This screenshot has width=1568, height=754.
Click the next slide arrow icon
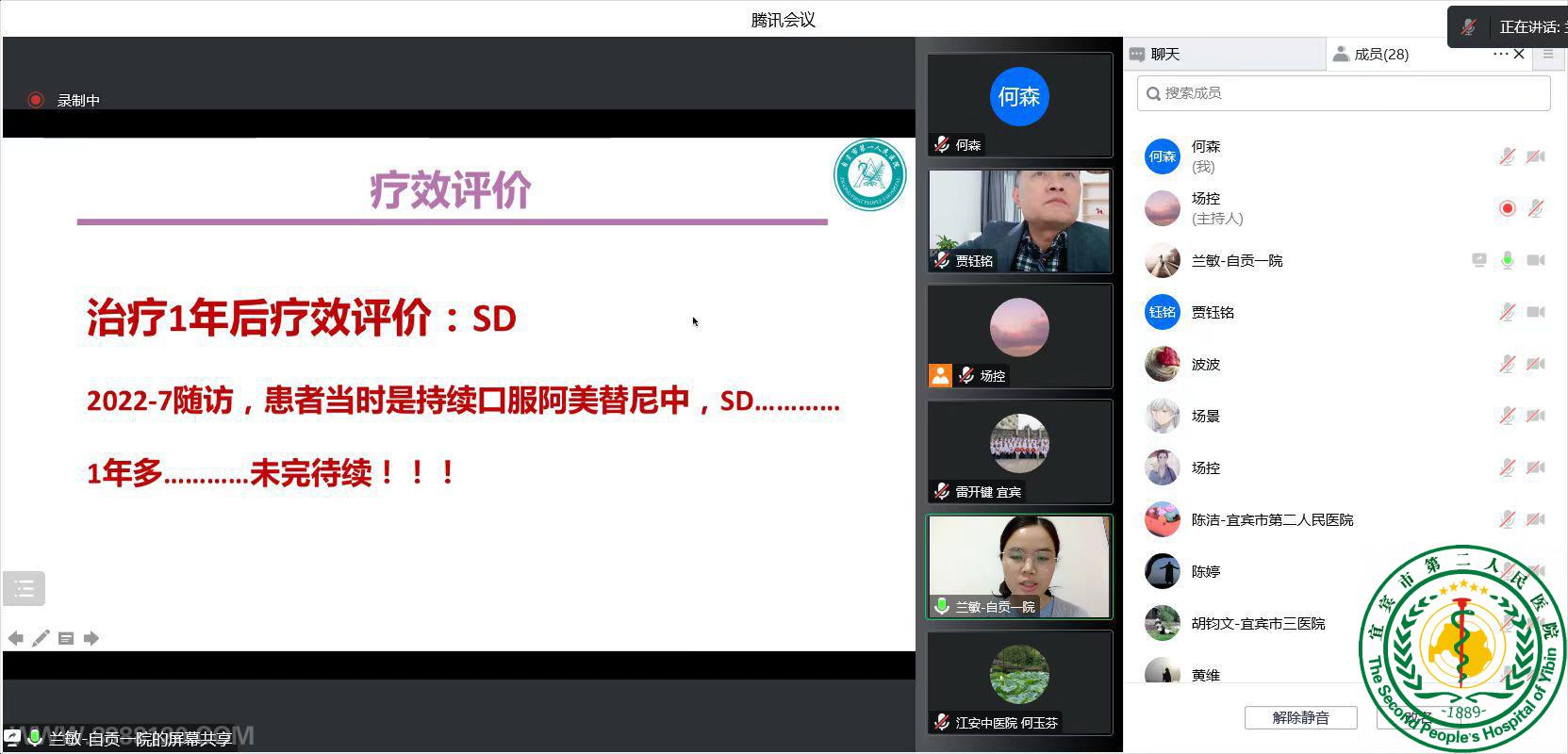pyautogui.click(x=91, y=639)
